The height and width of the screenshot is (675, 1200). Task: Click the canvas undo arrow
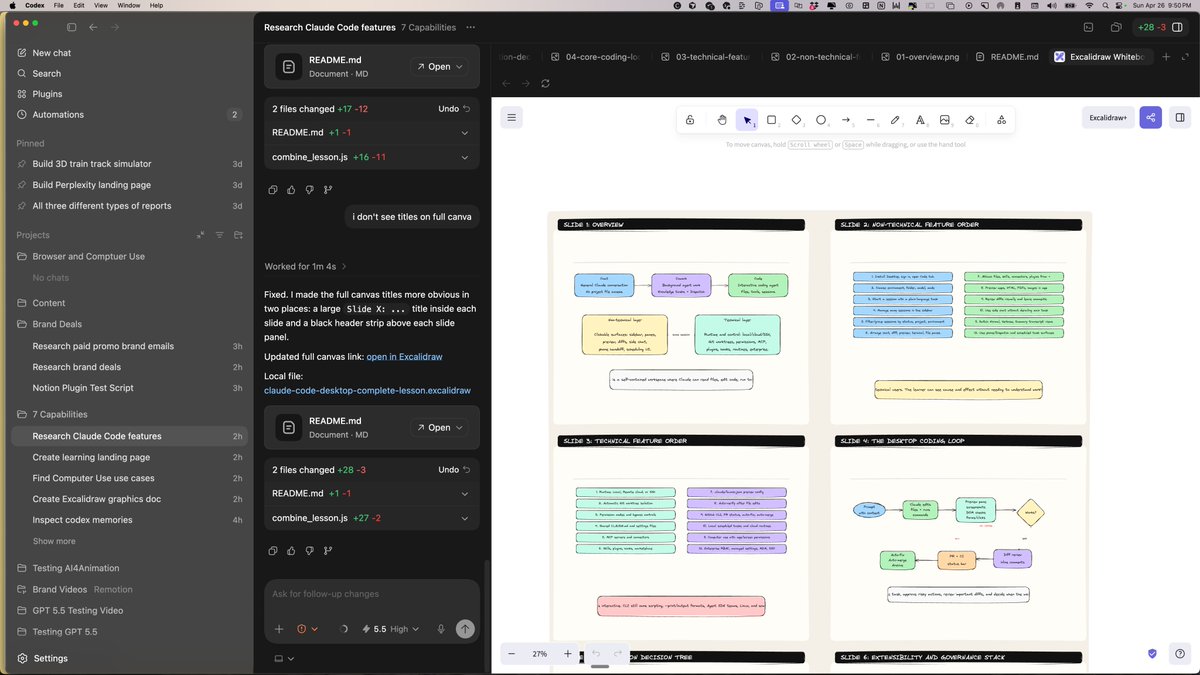click(597, 654)
